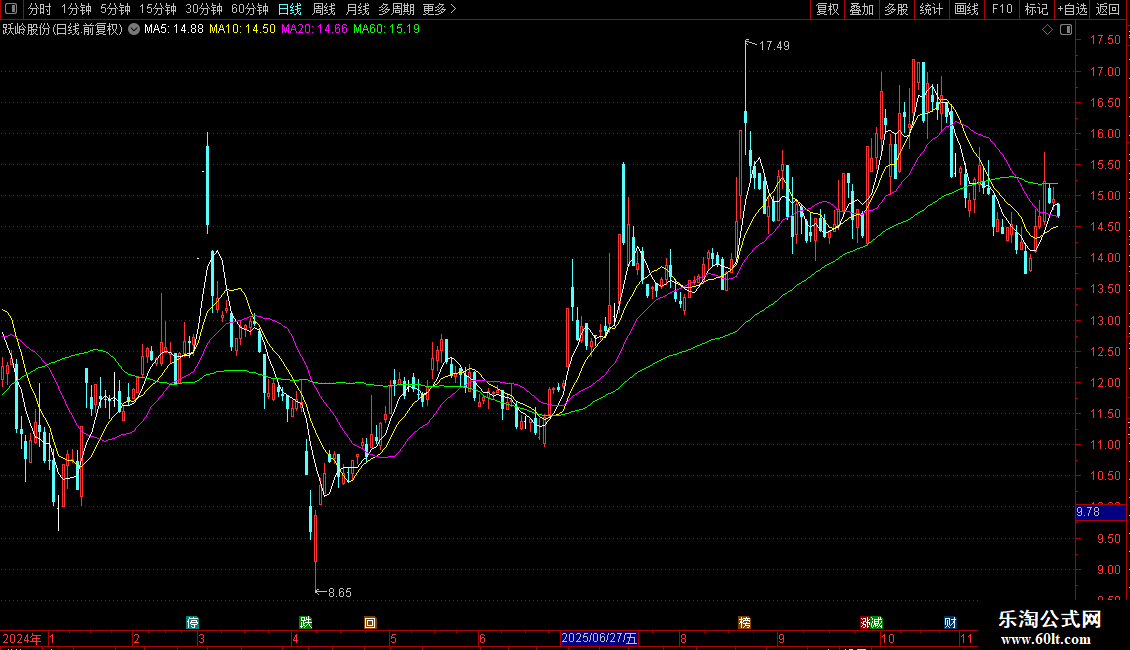Click the 17.49 high price label
The width and height of the screenshot is (1130, 650).
pos(774,45)
